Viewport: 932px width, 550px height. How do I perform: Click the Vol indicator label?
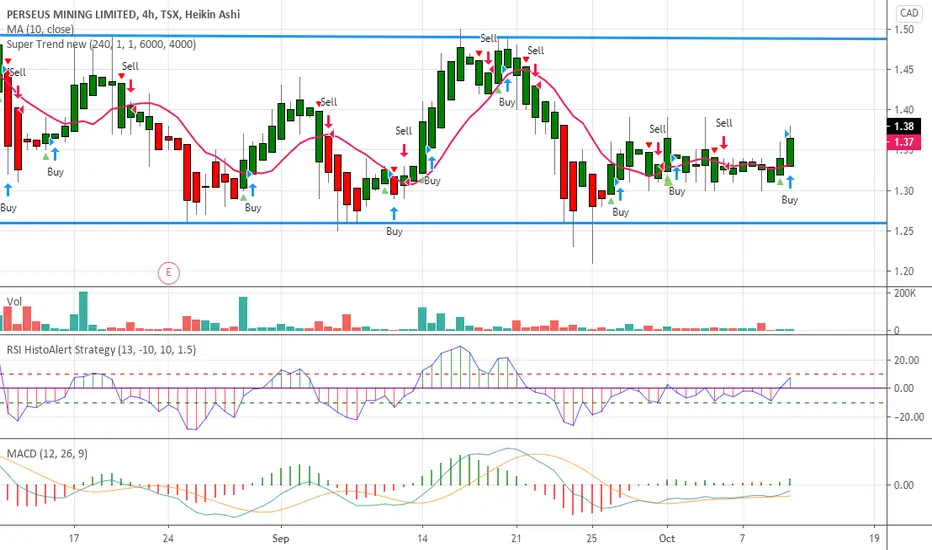click(x=14, y=301)
